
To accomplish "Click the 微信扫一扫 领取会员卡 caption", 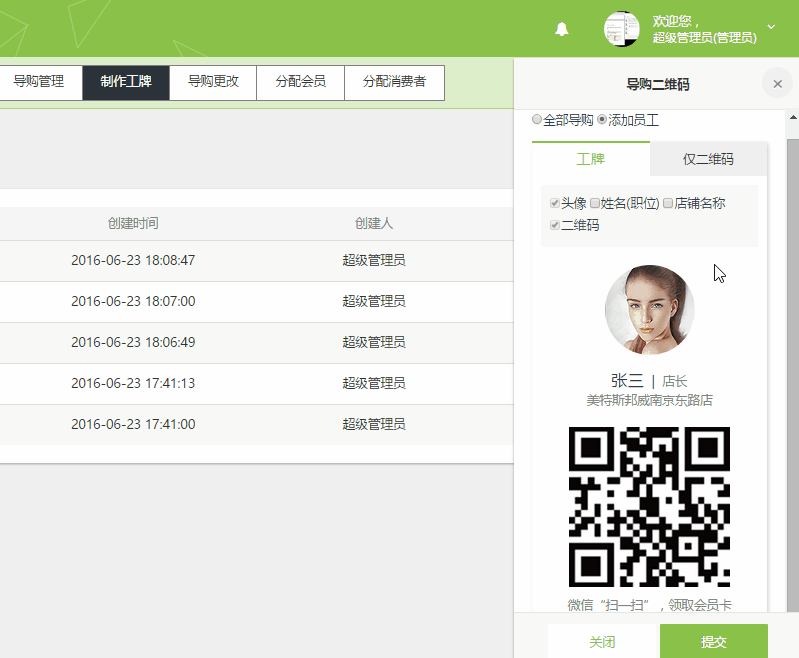I will pyautogui.click(x=649, y=605).
